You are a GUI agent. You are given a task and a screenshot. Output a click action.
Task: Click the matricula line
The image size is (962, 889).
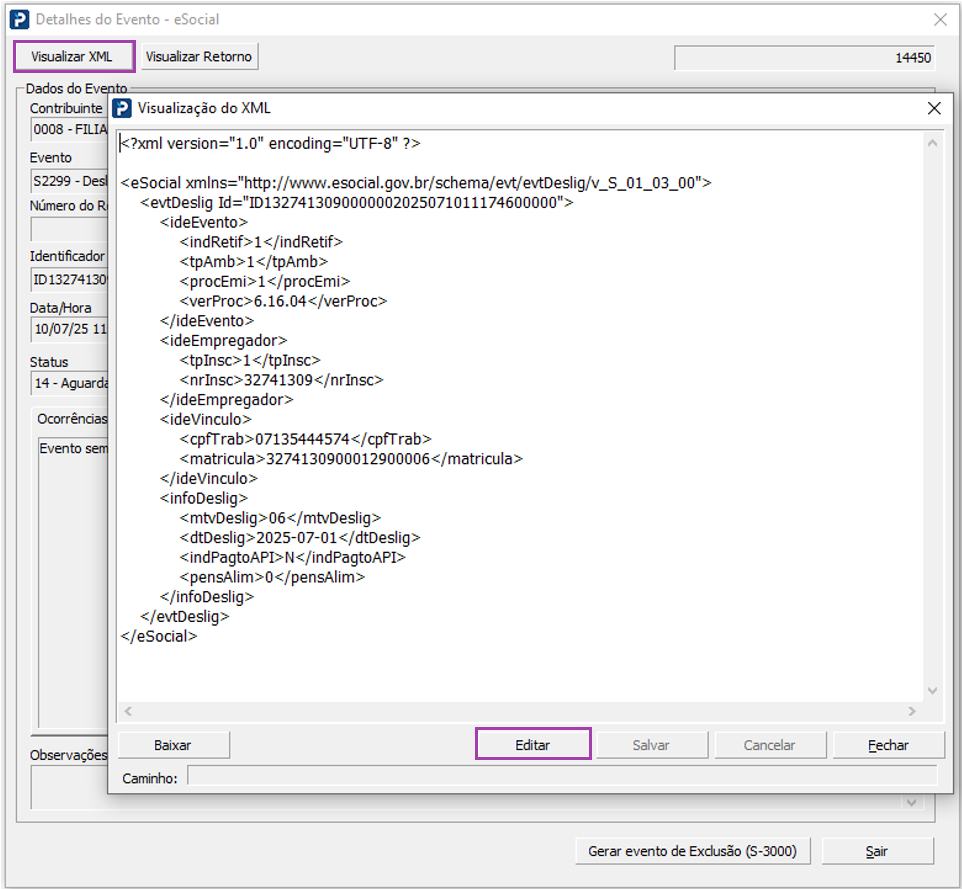351,459
